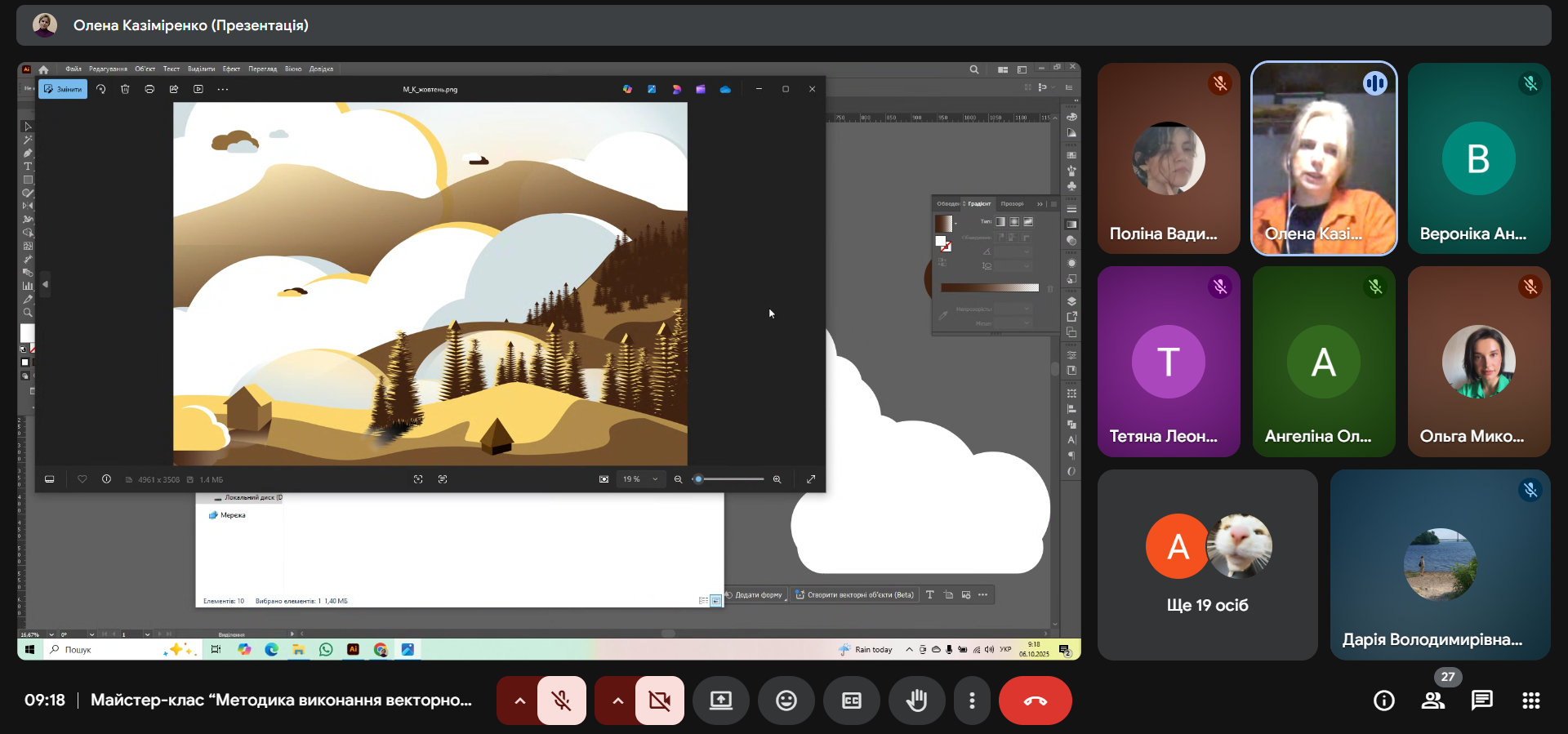This screenshot has width=1568, height=734.
Task: Expand audio settings arrow beside the microphone
Action: [x=519, y=701]
